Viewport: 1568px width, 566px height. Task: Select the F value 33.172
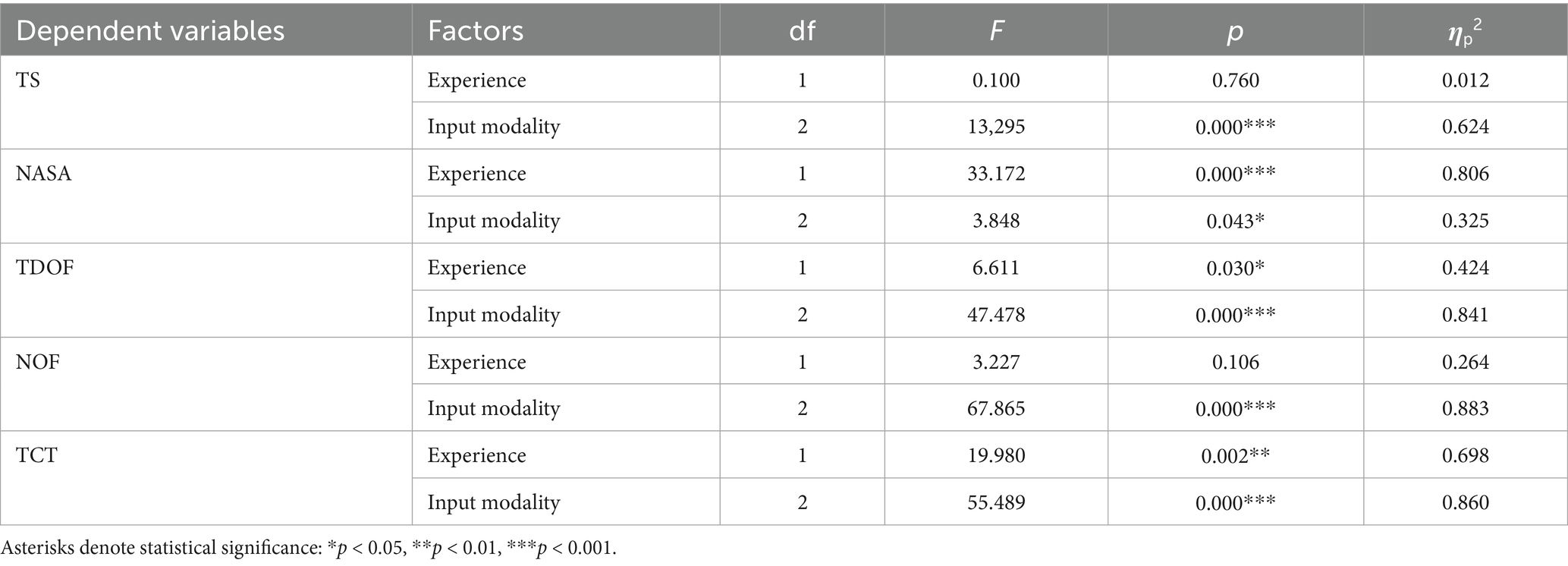(x=996, y=174)
